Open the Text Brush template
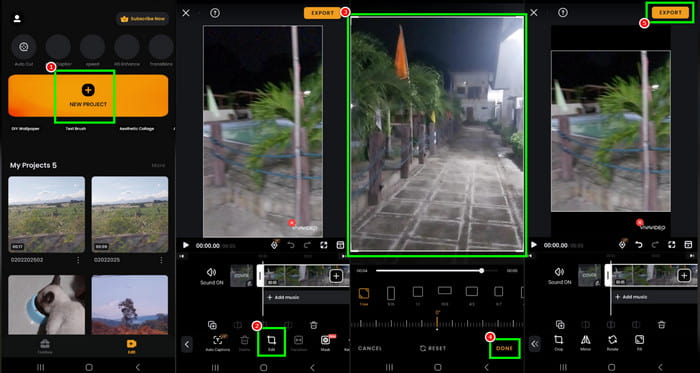The image size is (700, 373). (x=76, y=128)
